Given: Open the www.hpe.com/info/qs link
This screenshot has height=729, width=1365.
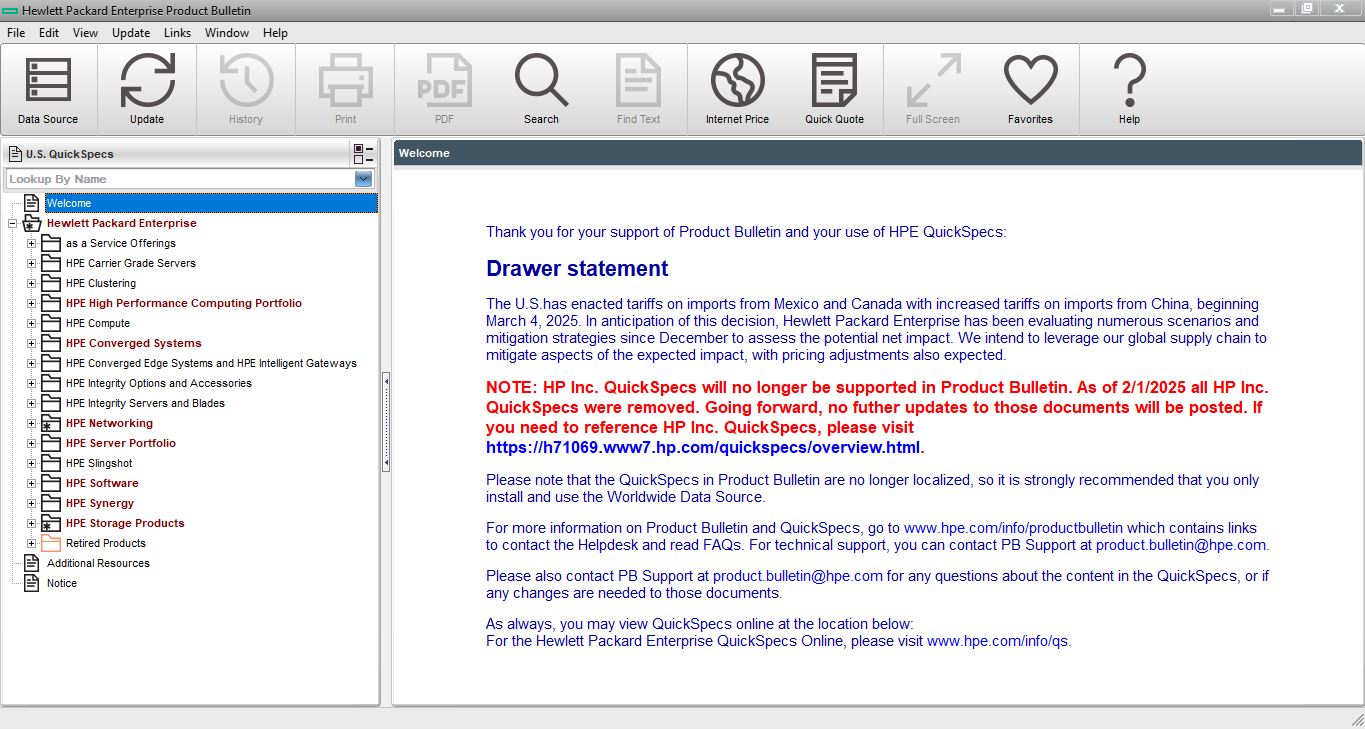Looking at the screenshot, I should pos(997,641).
